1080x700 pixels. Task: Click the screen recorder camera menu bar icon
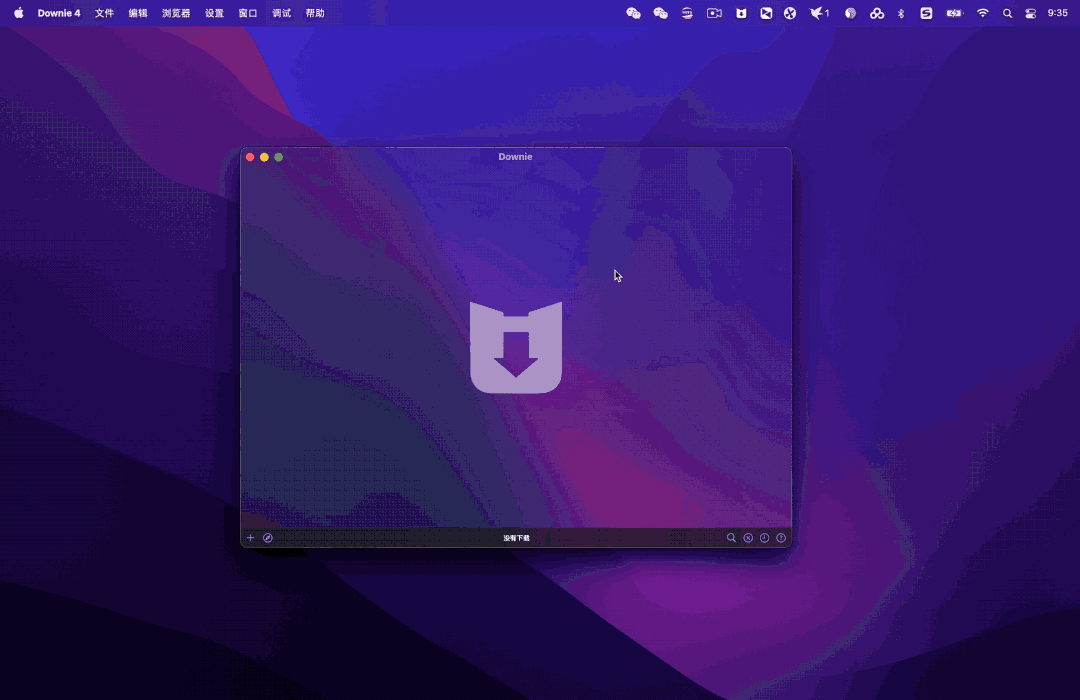pos(714,13)
